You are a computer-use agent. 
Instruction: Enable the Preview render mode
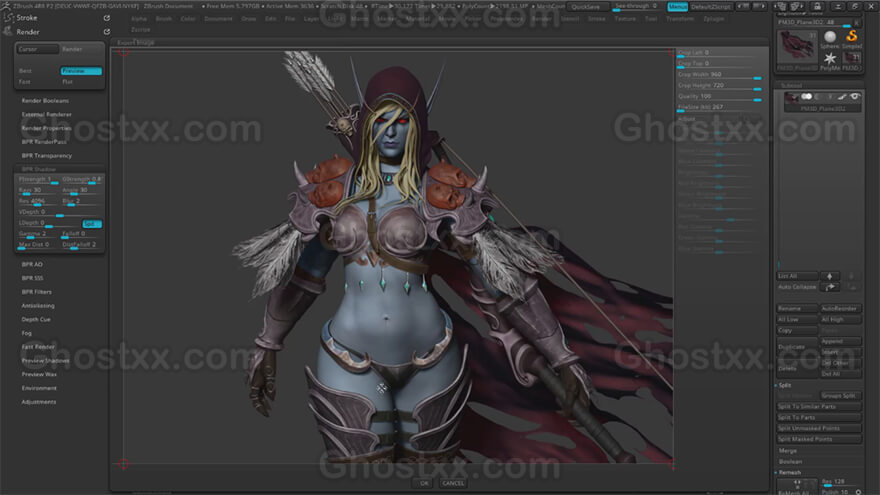click(81, 71)
